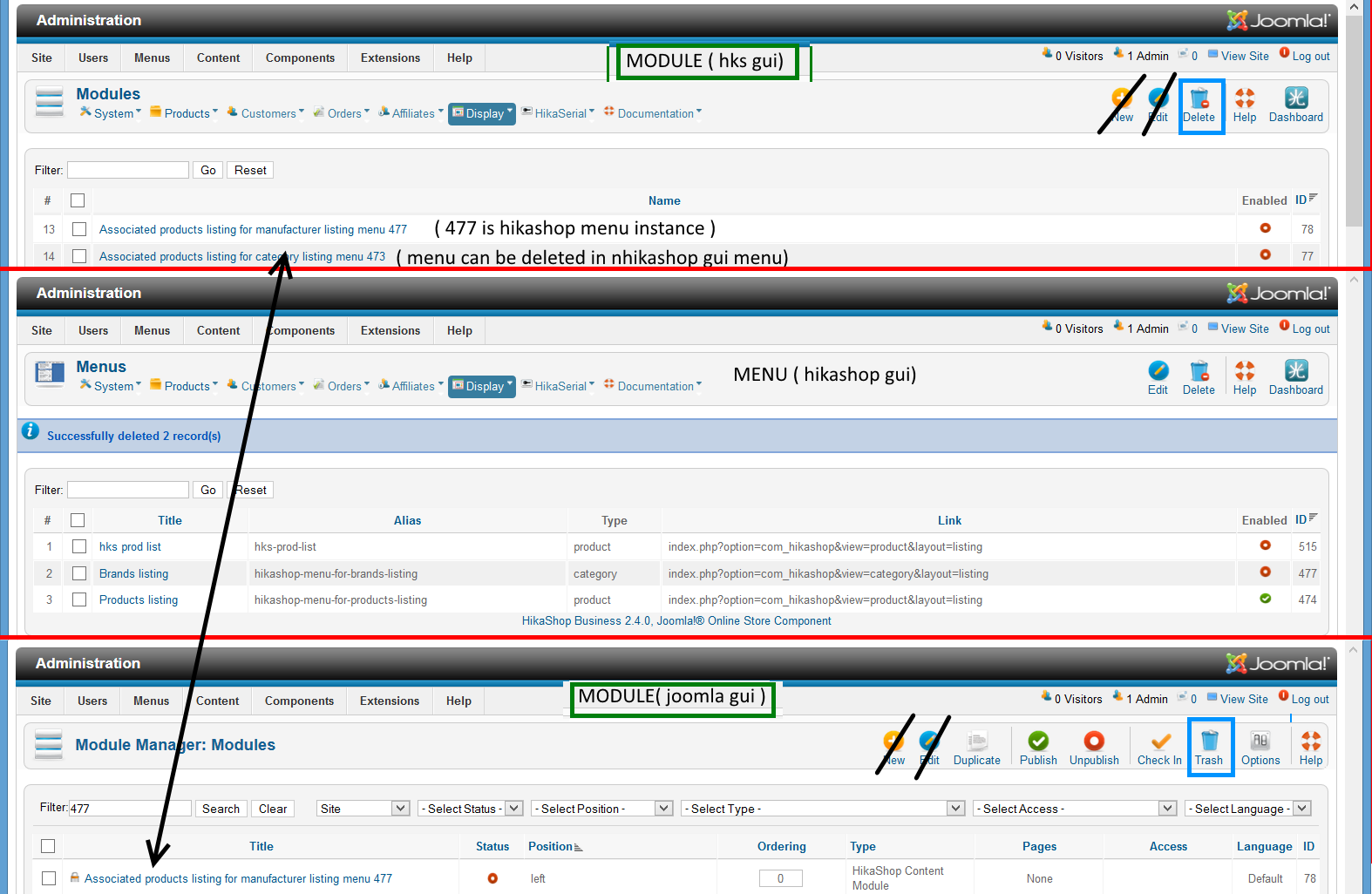Click the Ordering field for module 78
Viewport: 1372px width, 894px height.
pos(780,878)
